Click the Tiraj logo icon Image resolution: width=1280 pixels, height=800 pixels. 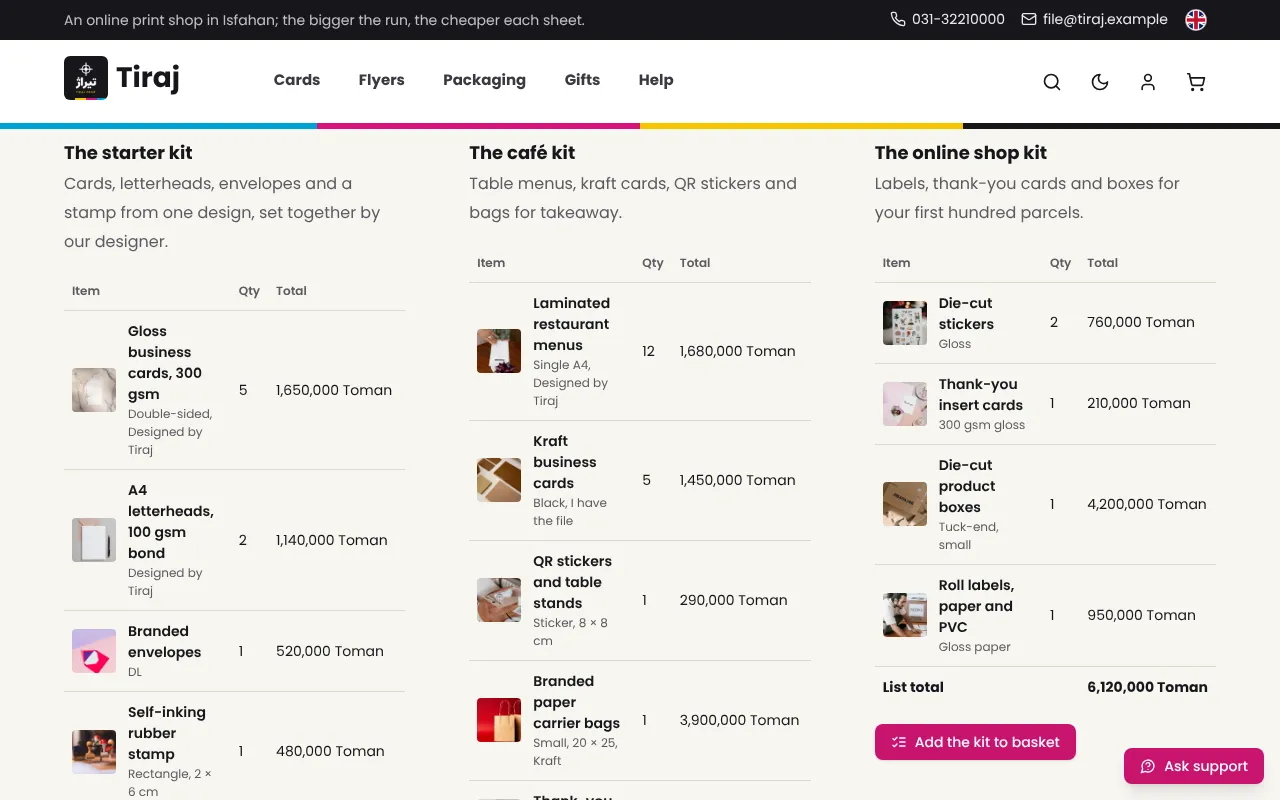coord(86,78)
